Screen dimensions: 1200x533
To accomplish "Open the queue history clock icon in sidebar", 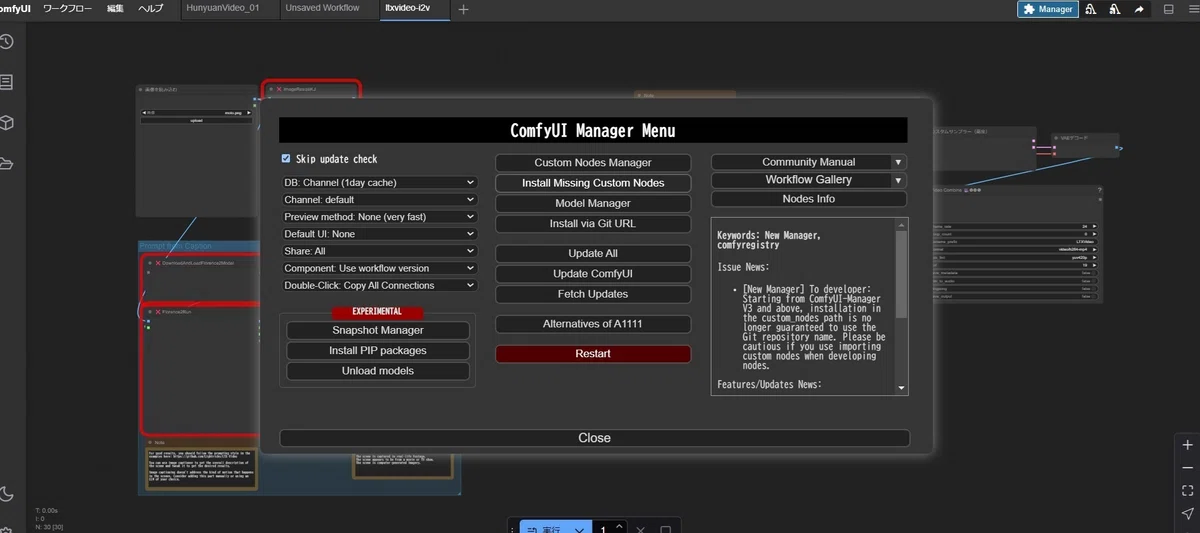I will tap(6, 42).
